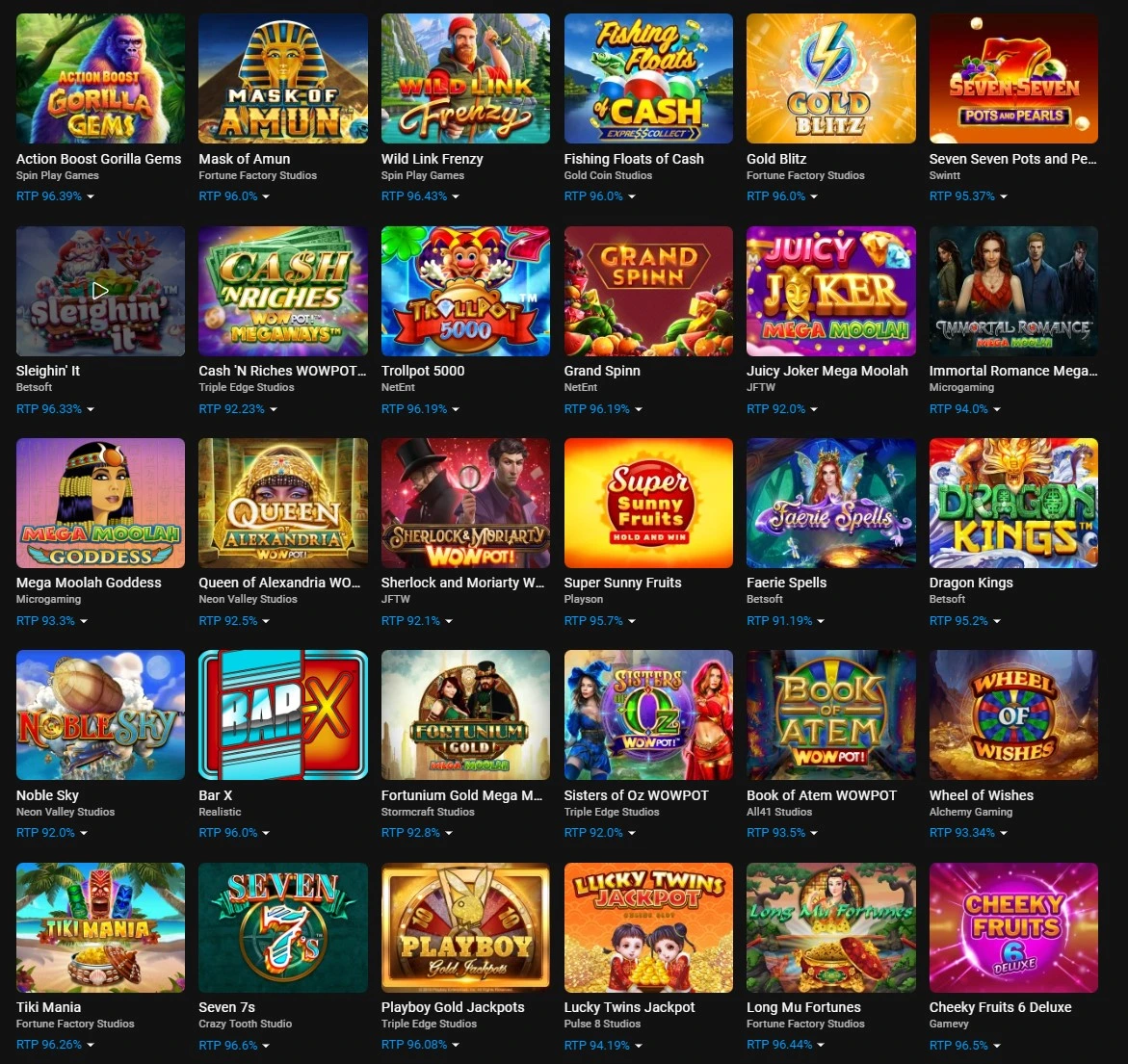Image resolution: width=1128 pixels, height=1064 pixels.
Task: Select the Trollpot 5000 game image
Action: coord(465,291)
